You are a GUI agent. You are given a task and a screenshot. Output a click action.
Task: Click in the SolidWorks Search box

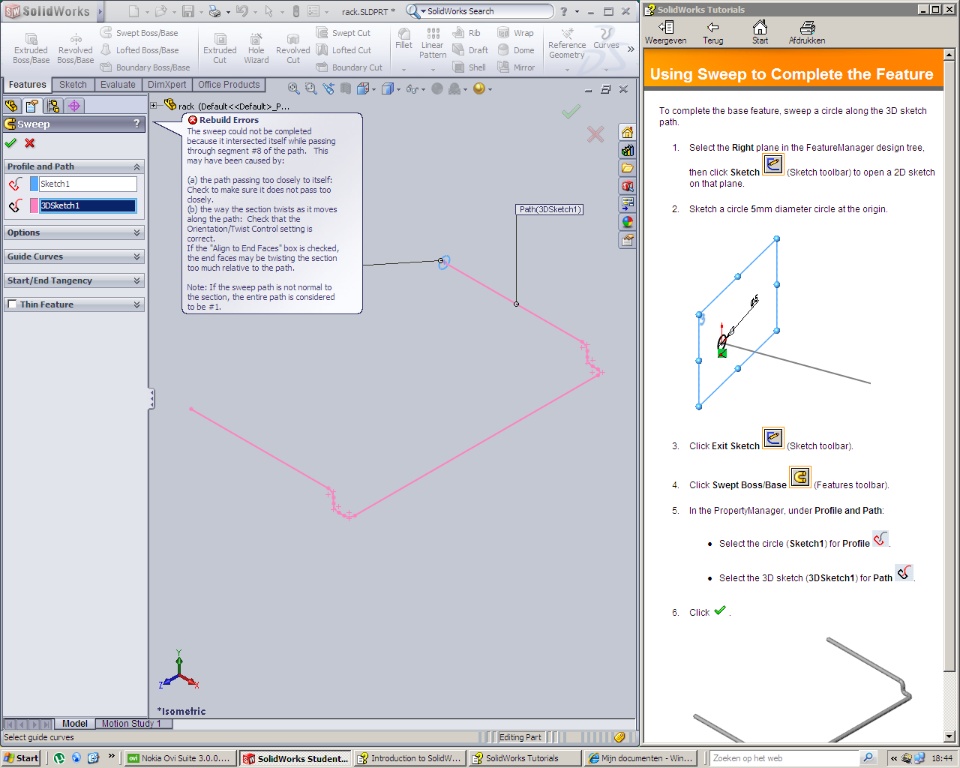click(x=489, y=11)
